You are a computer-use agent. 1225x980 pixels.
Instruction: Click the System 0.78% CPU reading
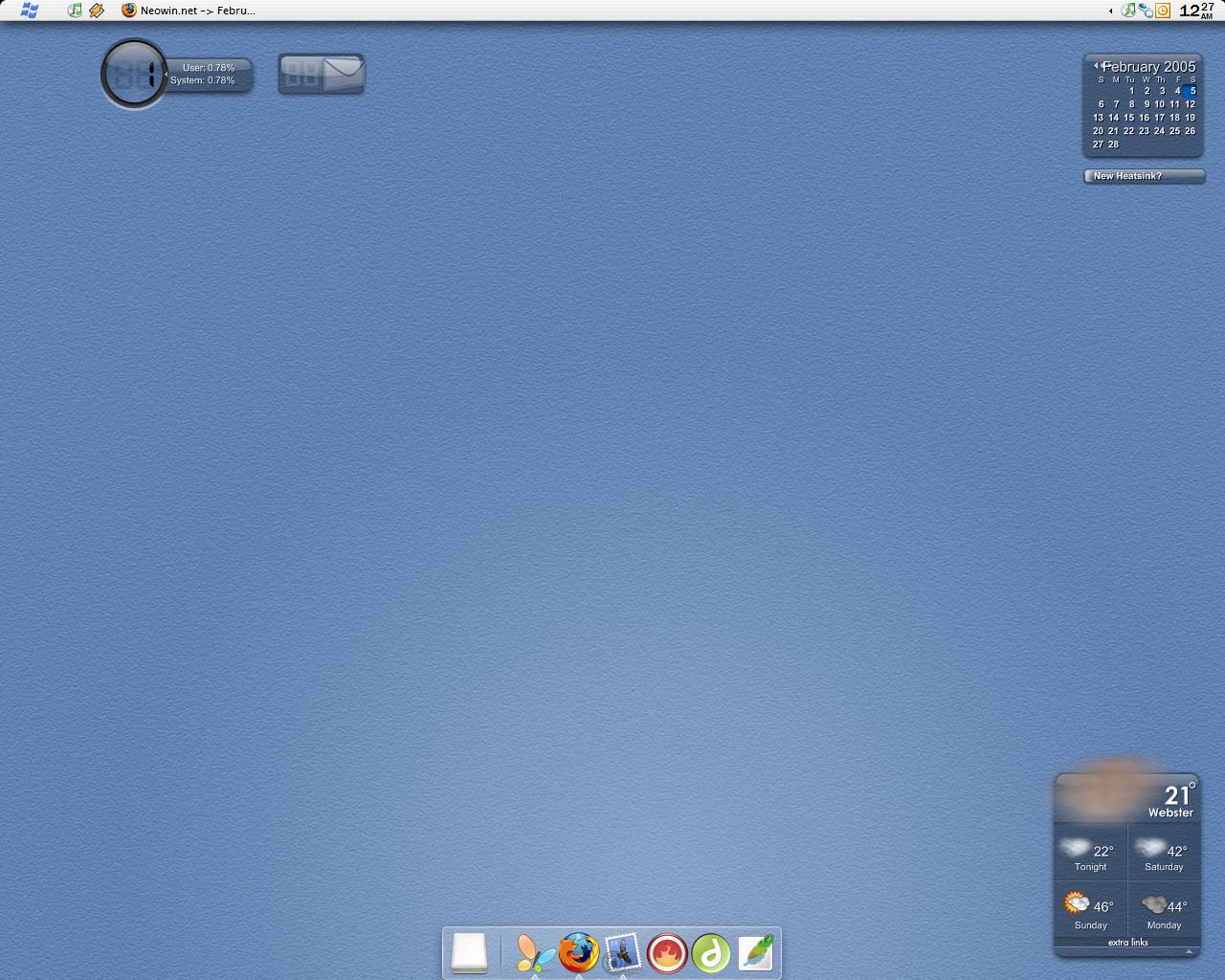pyautogui.click(x=203, y=80)
